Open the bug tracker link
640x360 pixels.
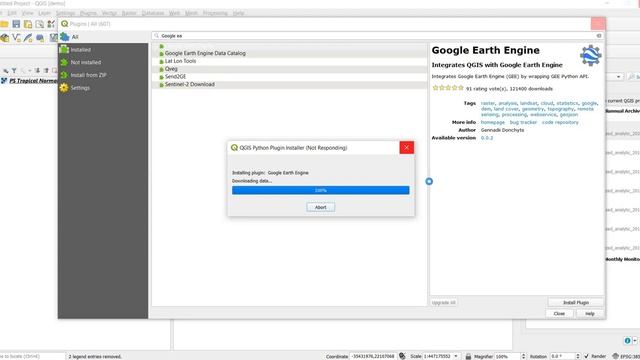523,122
